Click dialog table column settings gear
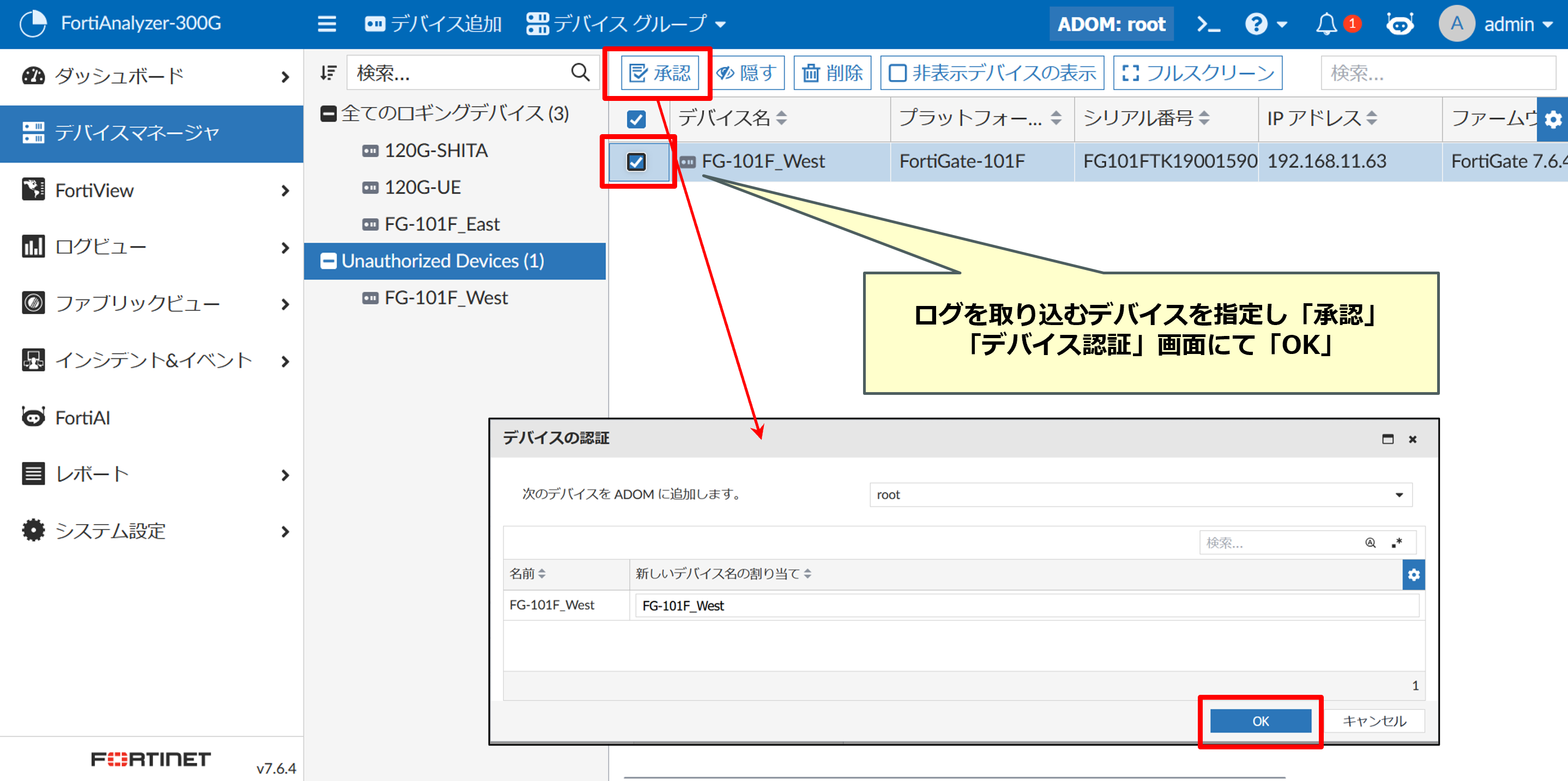Image resolution: width=1568 pixels, height=781 pixels. 1413,575
